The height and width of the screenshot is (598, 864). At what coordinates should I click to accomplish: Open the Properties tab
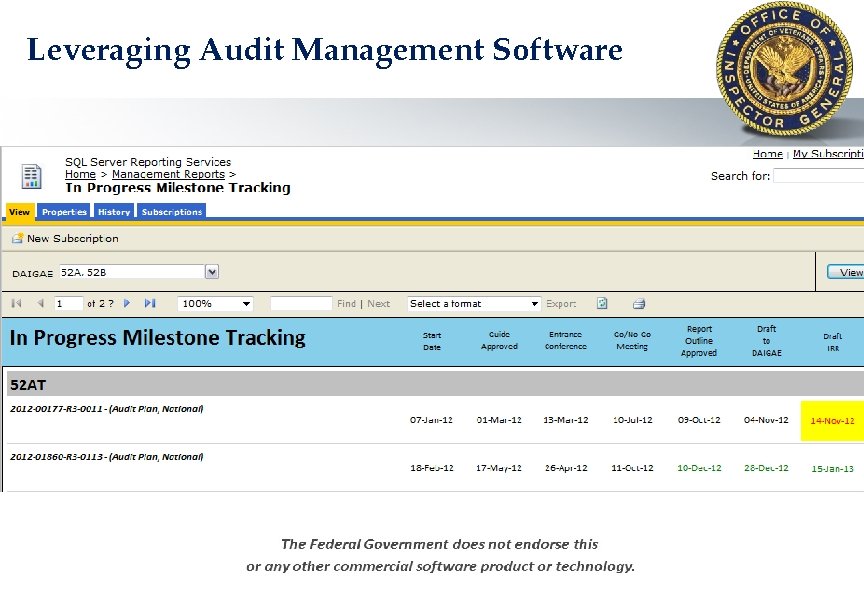(64, 212)
